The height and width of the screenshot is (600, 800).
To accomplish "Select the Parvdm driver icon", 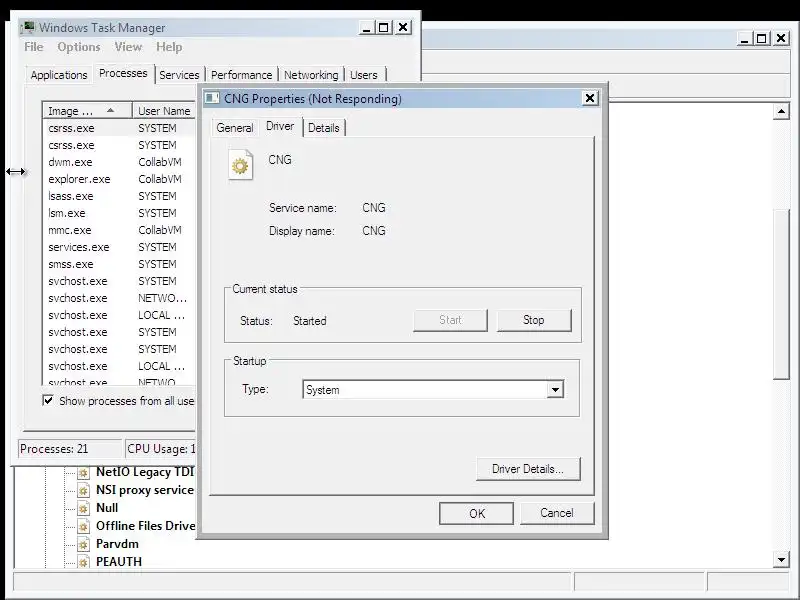I will pyautogui.click(x=83, y=544).
